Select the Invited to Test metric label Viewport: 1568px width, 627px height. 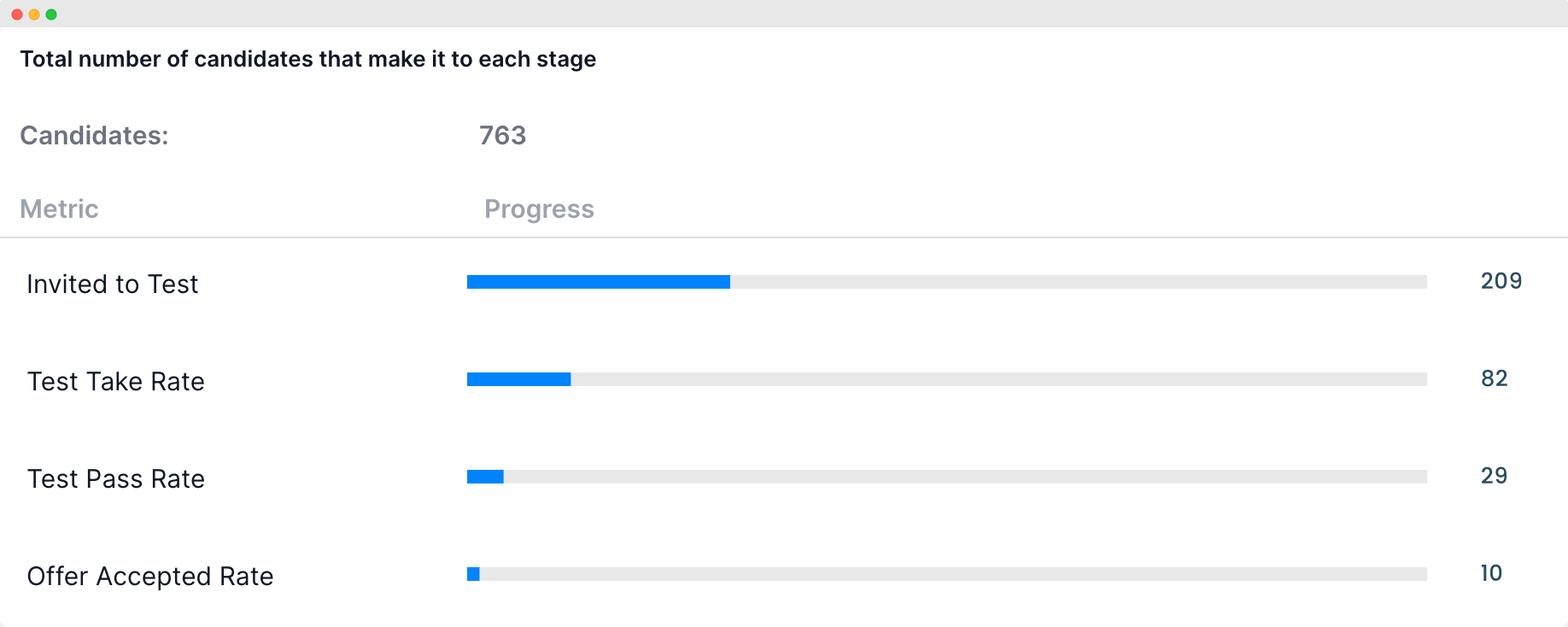click(113, 284)
